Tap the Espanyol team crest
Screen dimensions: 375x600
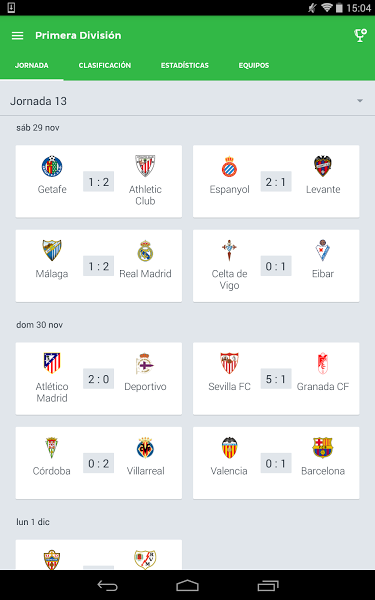tap(229, 166)
